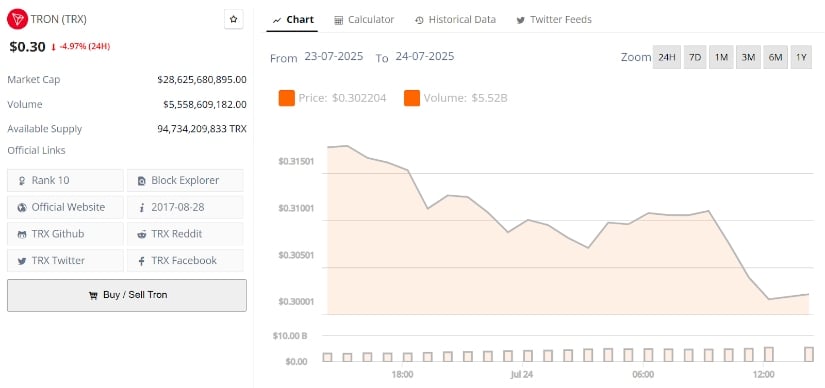Image resolution: width=825 pixels, height=388 pixels.
Task: Click the shopping cart icon on Buy button
Action: click(x=93, y=296)
